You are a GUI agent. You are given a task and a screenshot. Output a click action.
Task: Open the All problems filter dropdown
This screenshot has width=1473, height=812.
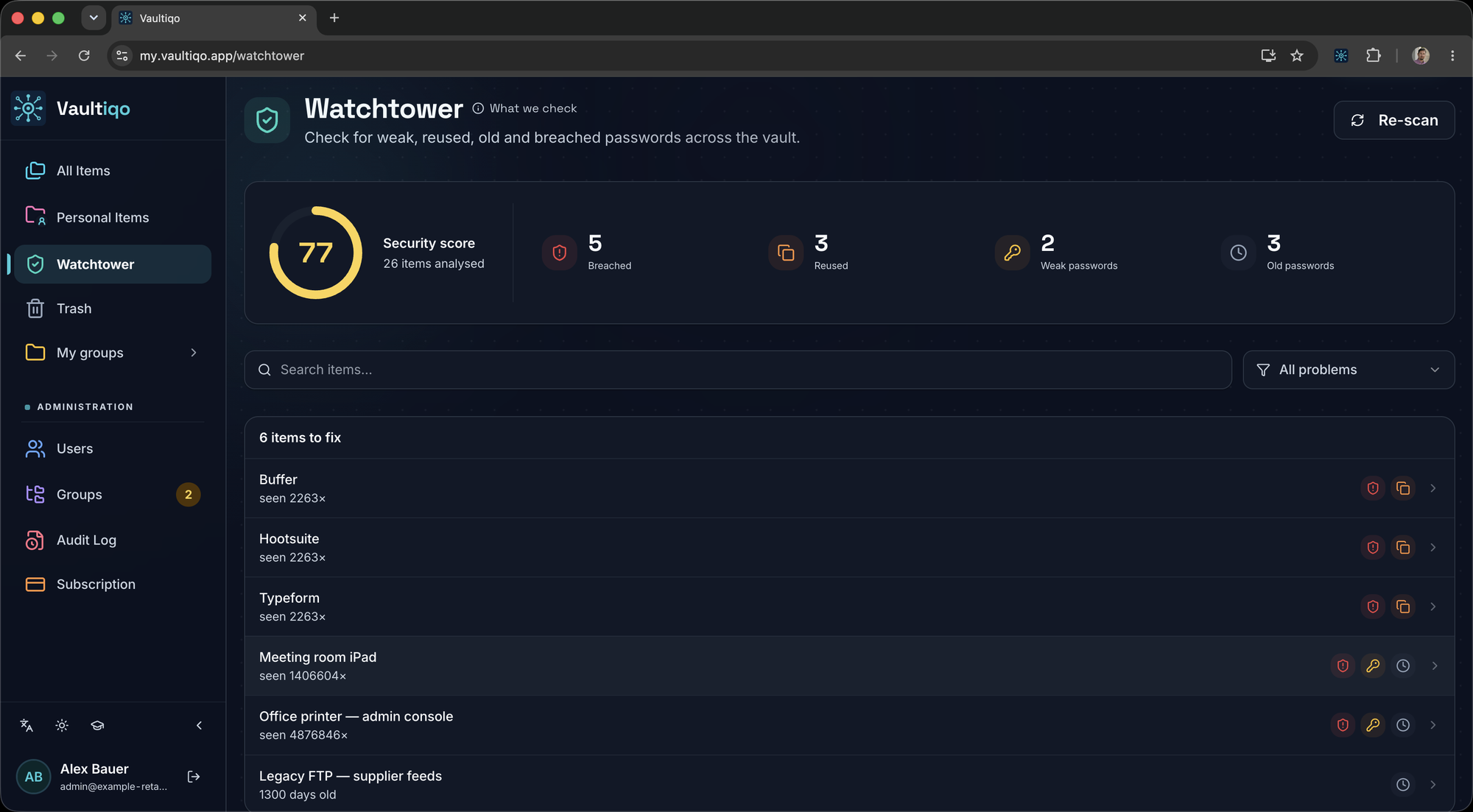pyautogui.click(x=1348, y=370)
